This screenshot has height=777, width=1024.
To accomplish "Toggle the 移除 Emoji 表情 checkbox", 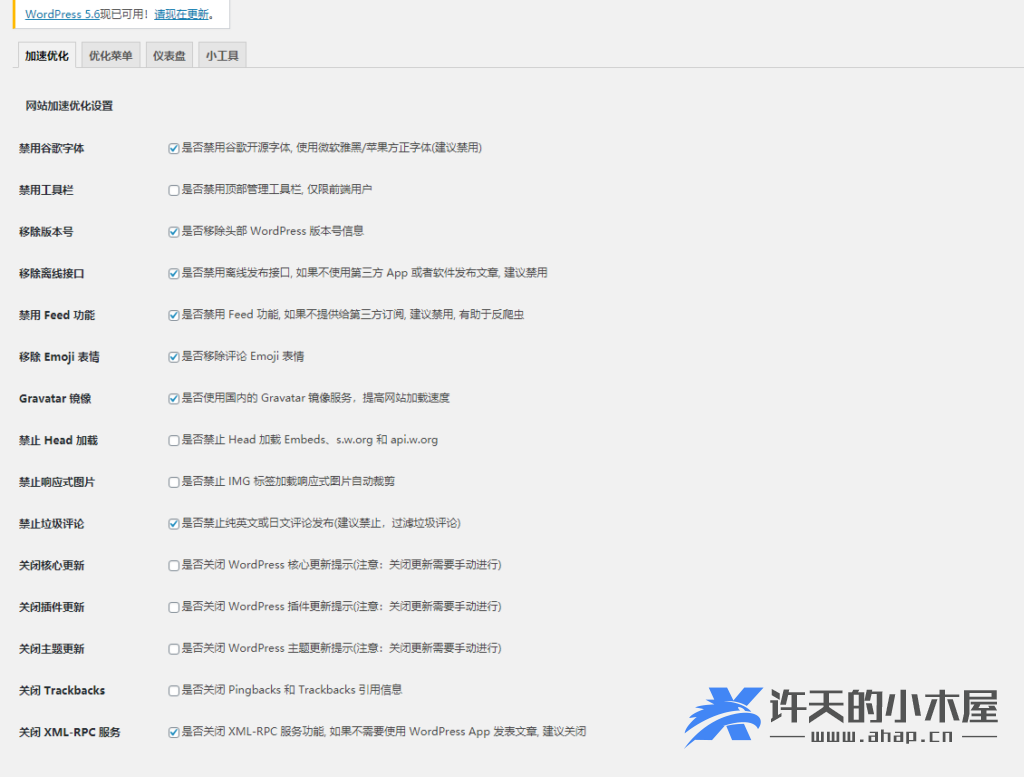I will [174, 357].
